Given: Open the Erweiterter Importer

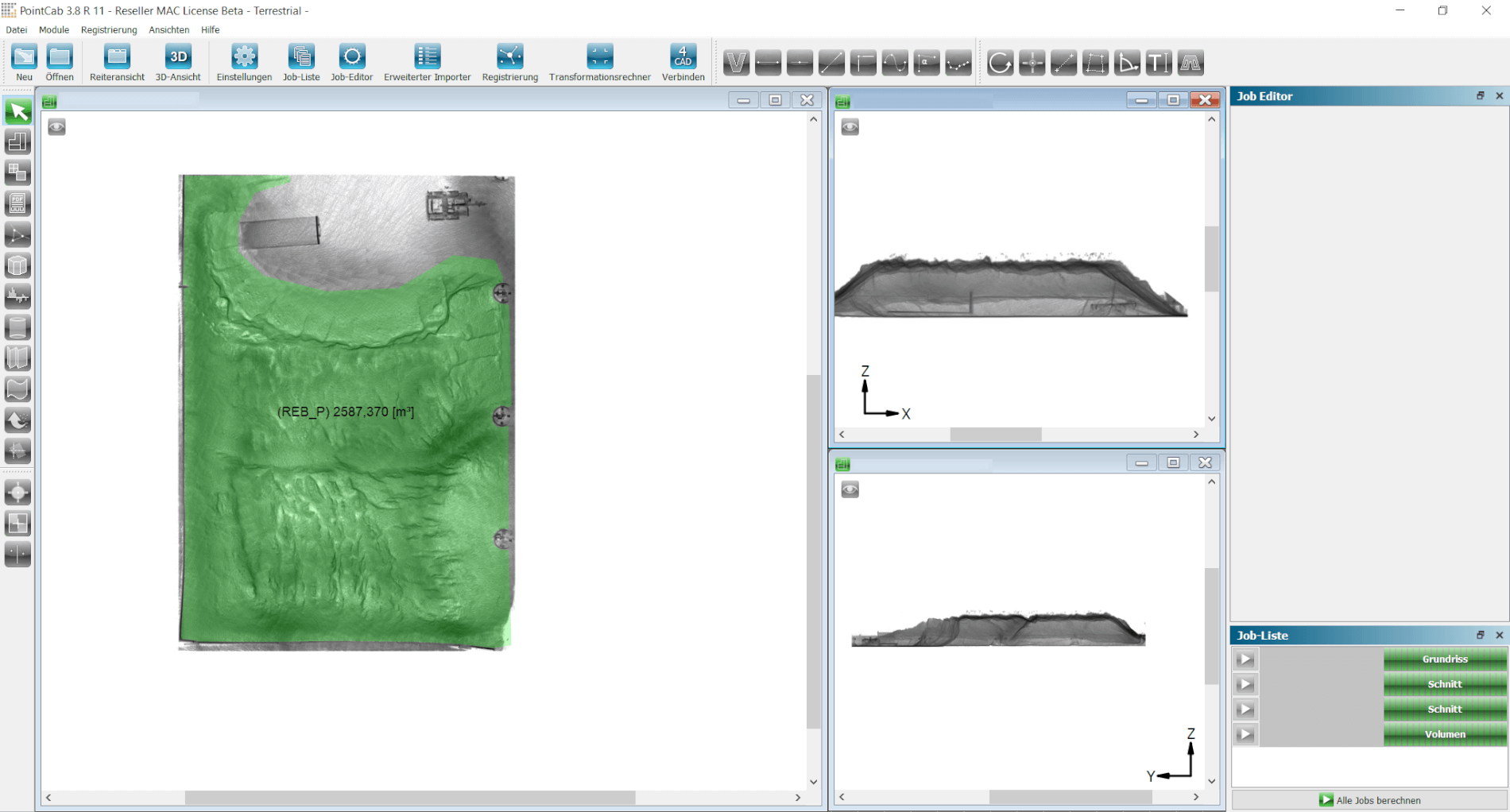Looking at the screenshot, I should pos(427,57).
